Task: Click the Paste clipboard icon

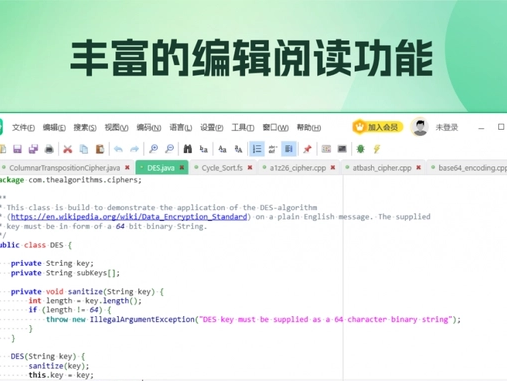Action: [x=100, y=149]
